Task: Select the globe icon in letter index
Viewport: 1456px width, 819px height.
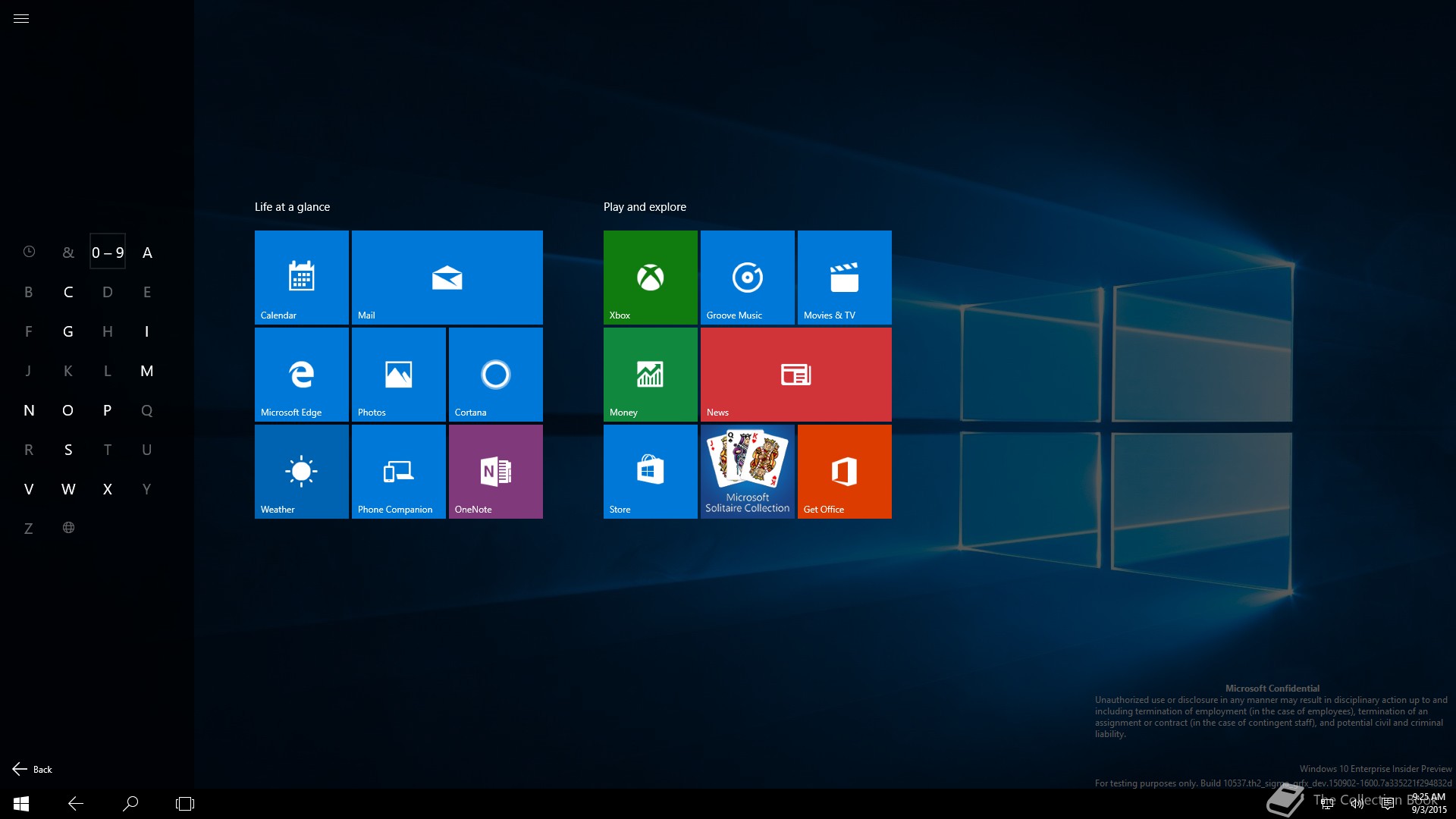Action: point(68,528)
